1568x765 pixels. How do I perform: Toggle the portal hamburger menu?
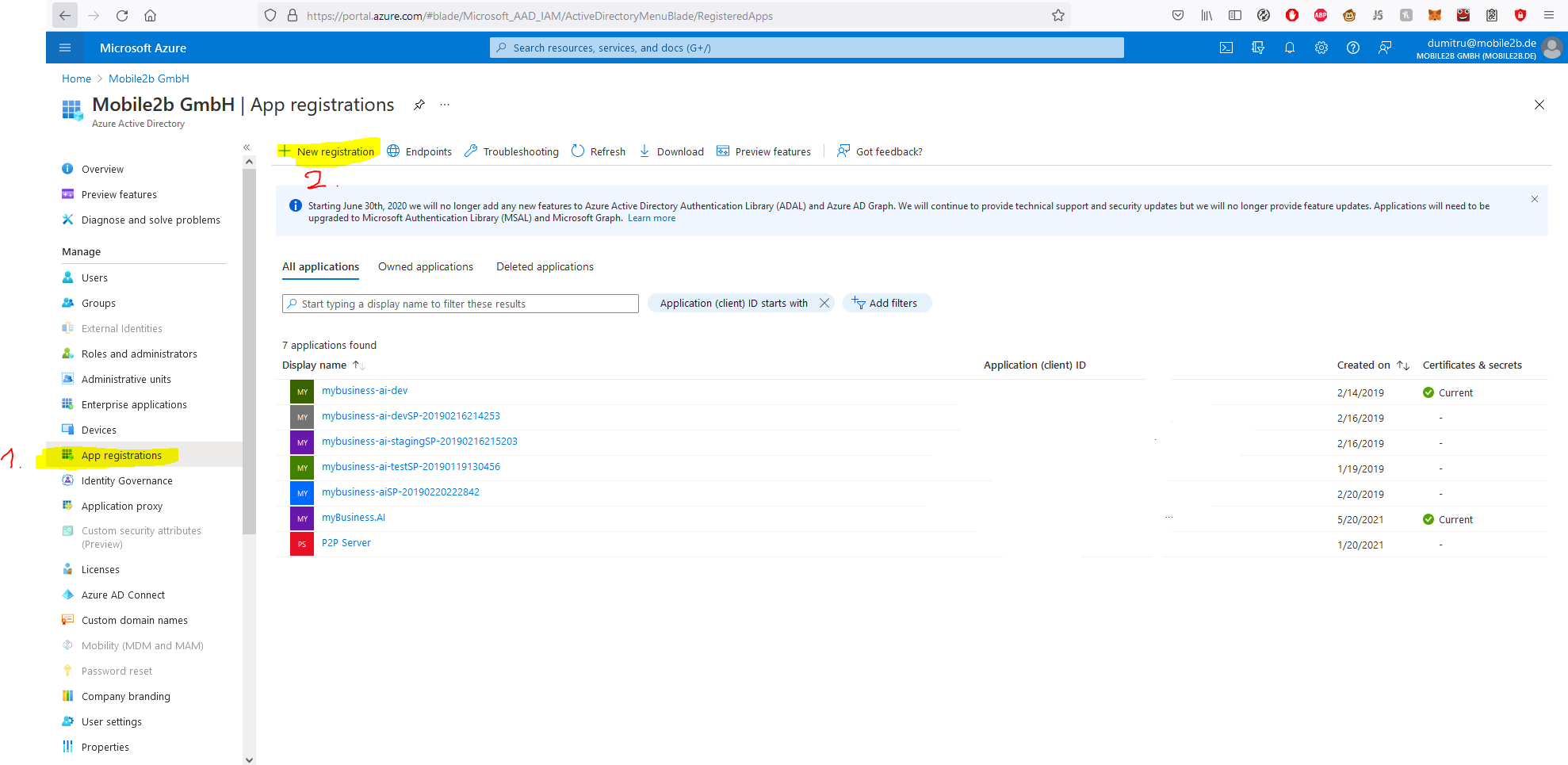click(64, 48)
